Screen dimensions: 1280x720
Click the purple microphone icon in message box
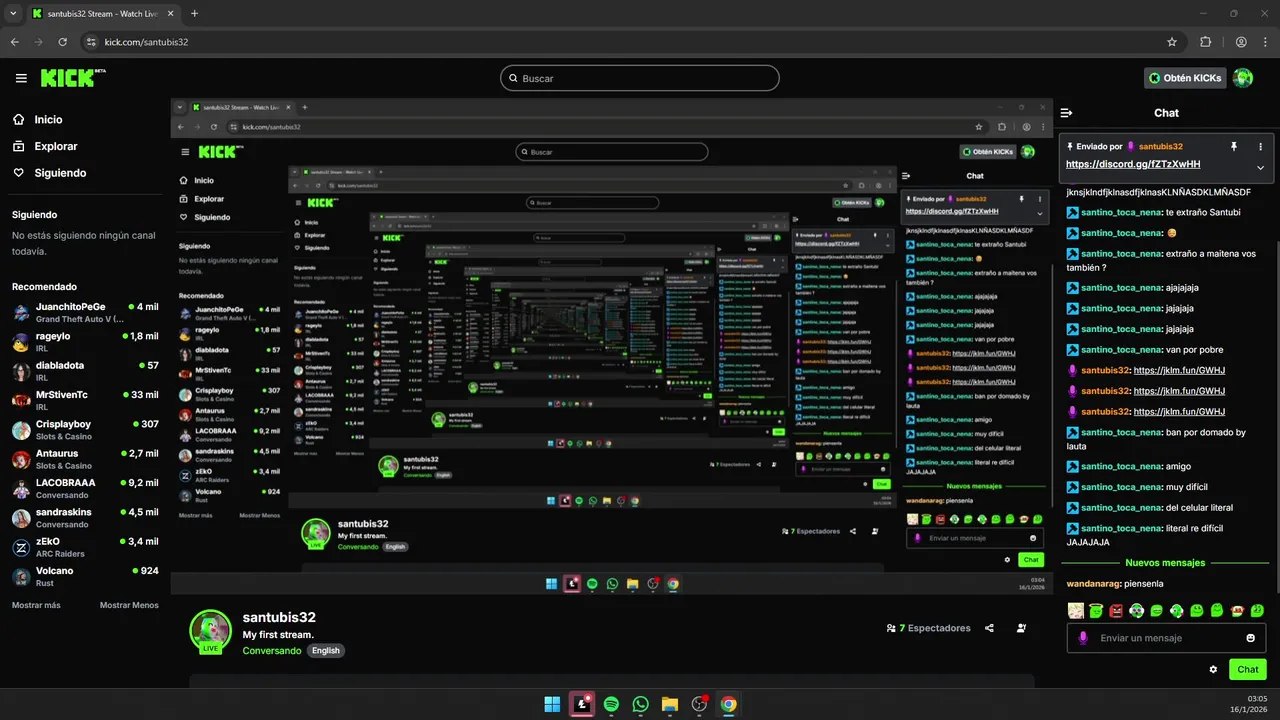1082,638
